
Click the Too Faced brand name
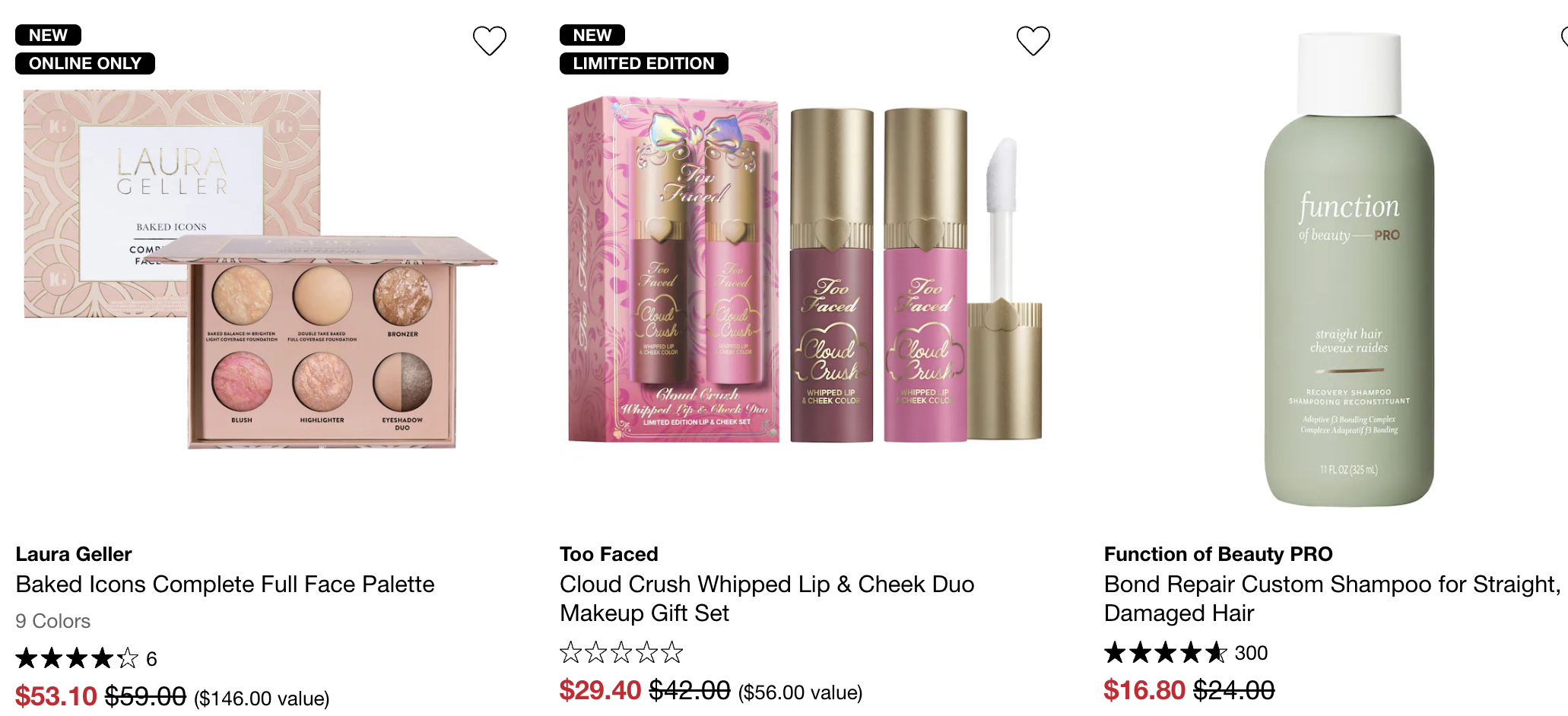(608, 554)
